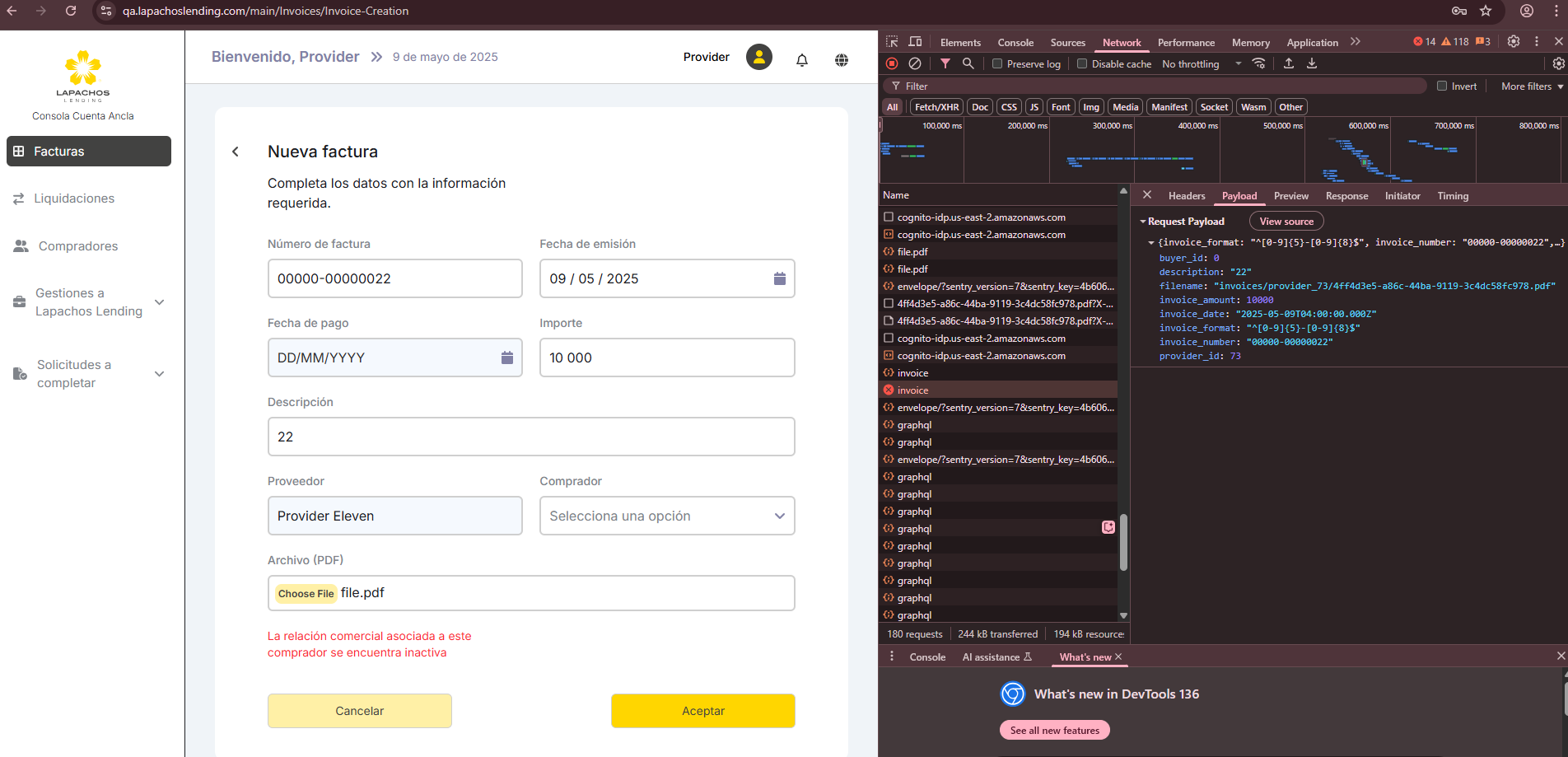Open the Comprador dropdown
This screenshot has width=1568, height=757.
tap(666, 516)
